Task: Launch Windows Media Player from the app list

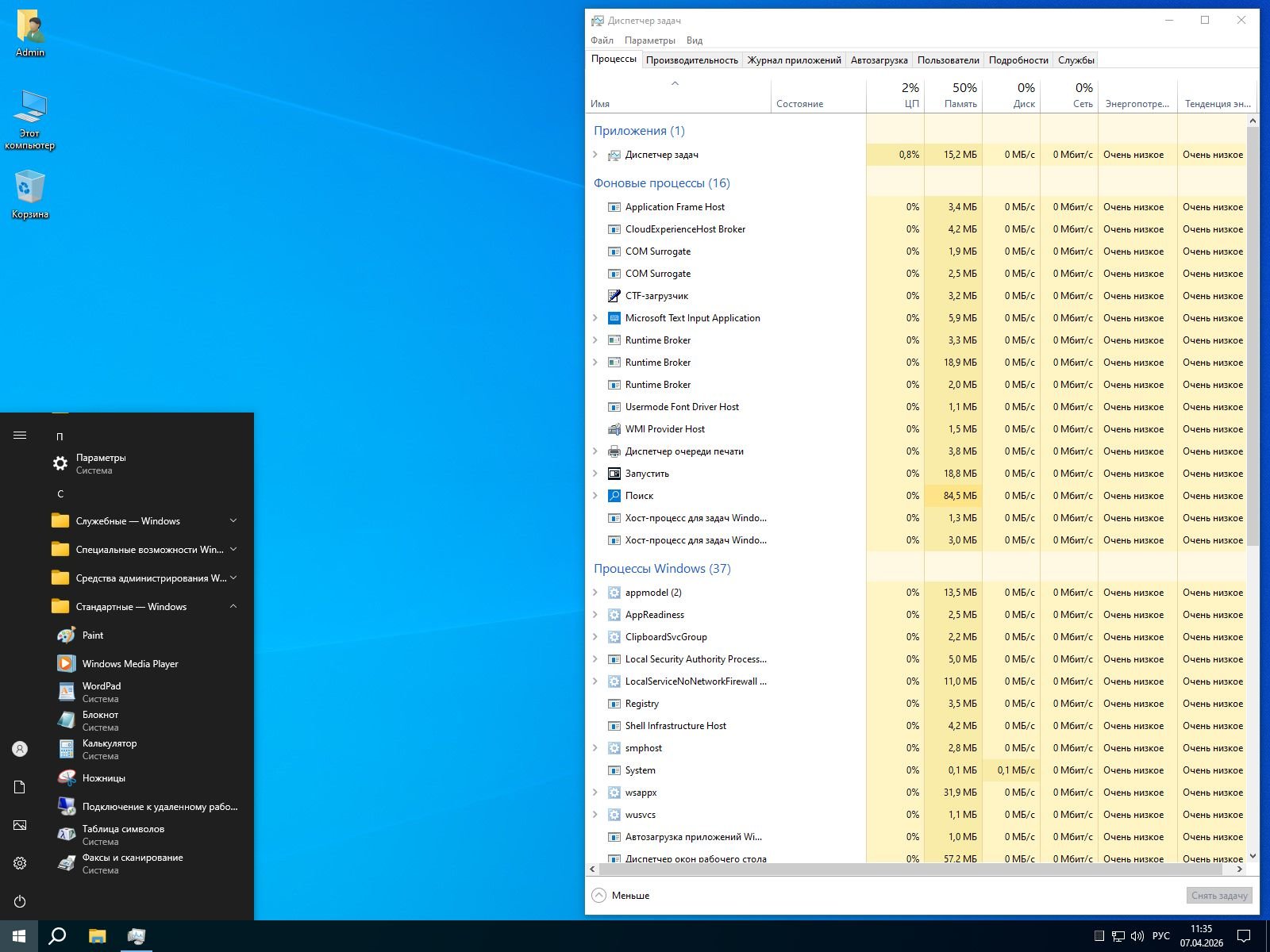Action: point(129,664)
